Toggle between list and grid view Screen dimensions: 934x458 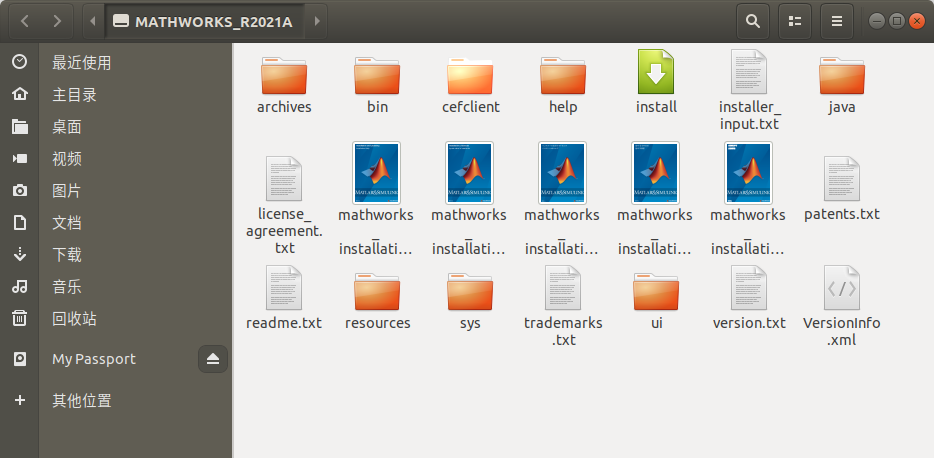pos(795,21)
